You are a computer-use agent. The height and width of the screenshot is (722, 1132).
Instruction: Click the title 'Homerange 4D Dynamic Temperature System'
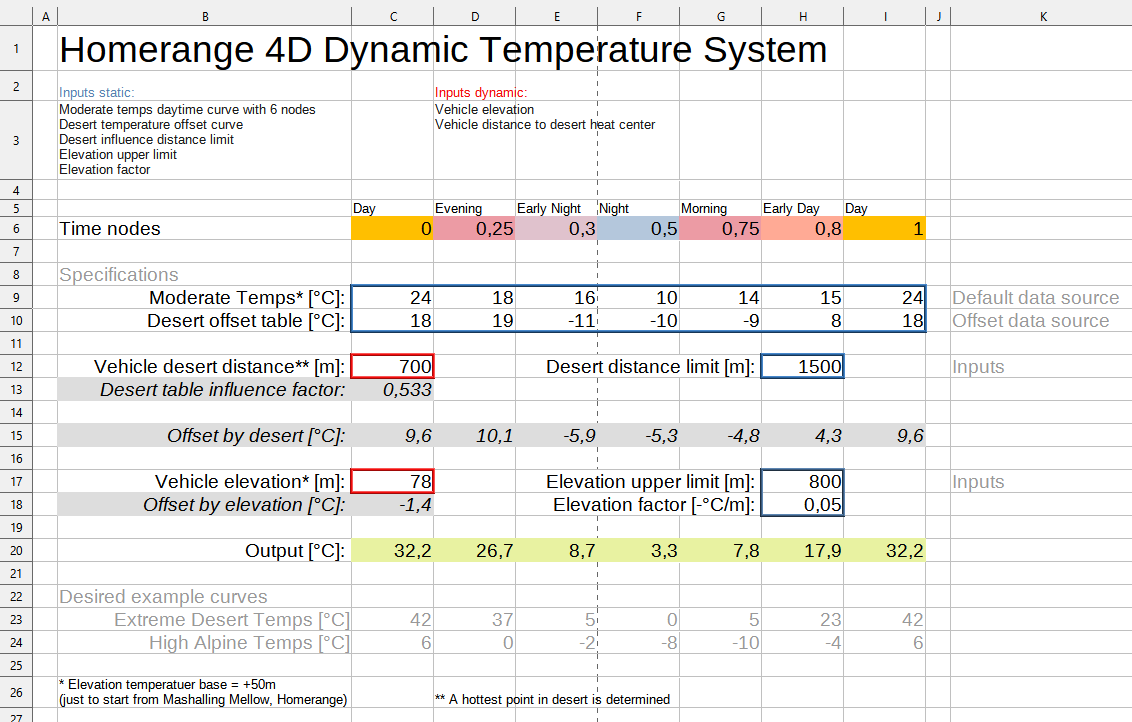443,49
